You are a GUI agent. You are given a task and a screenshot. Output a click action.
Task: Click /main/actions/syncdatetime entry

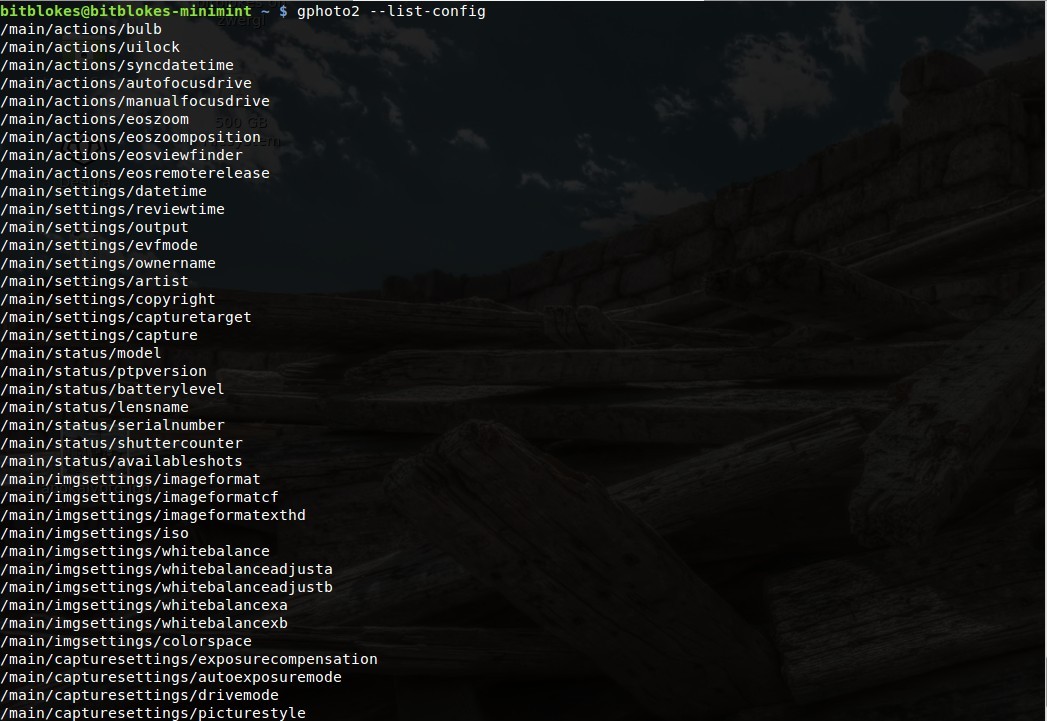[117, 65]
